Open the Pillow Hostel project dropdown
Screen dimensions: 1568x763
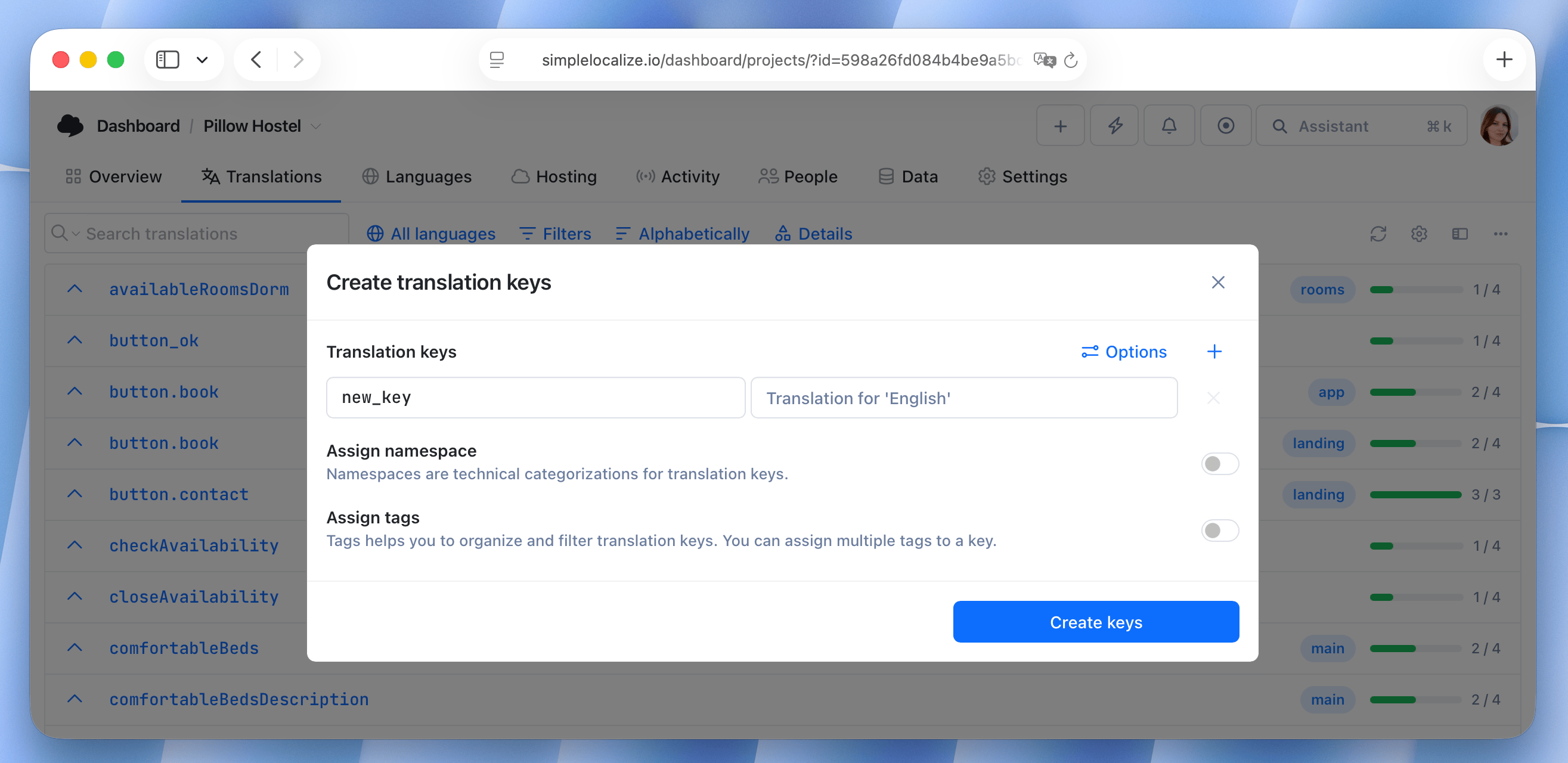pyautogui.click(x=262, y=126)
